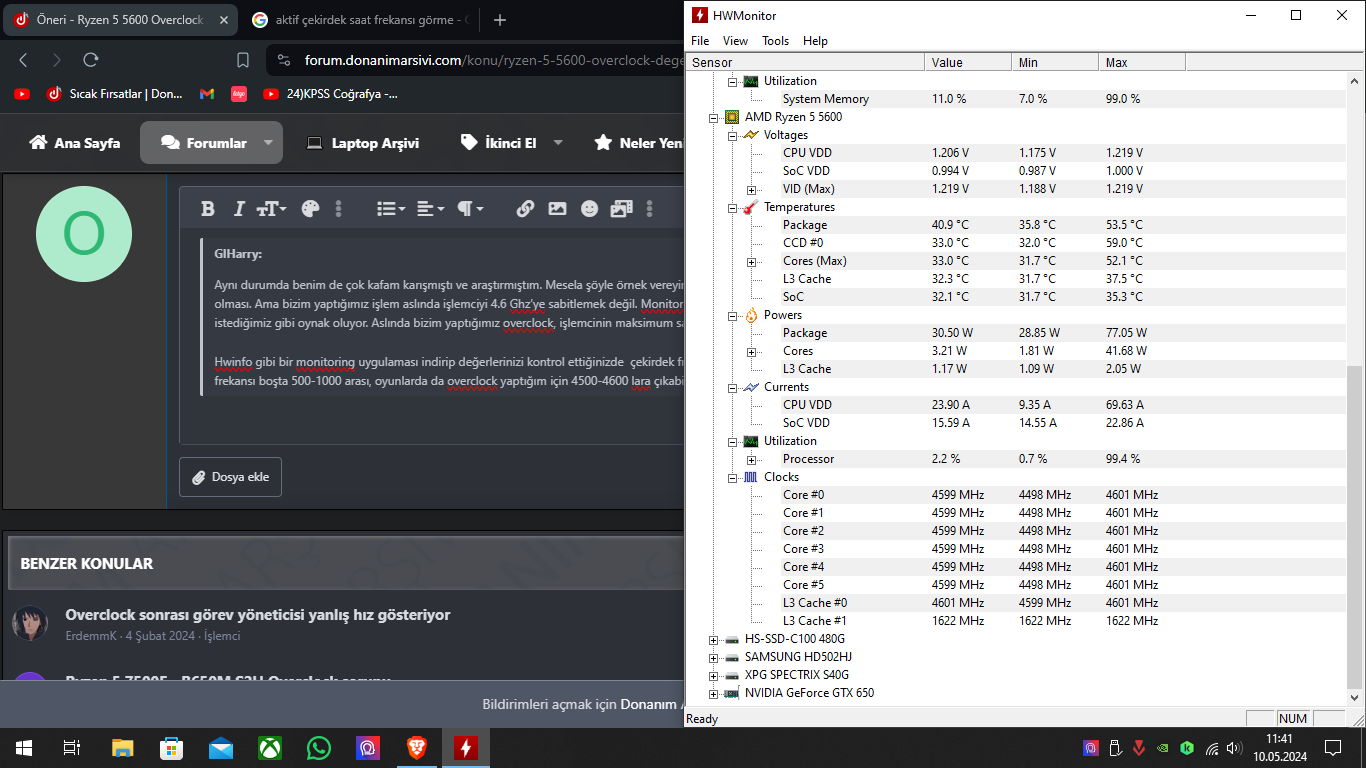Screen dimensions: 1366x768
Task: Apply bold formatting in the forum editor
Action: [208, 209]
